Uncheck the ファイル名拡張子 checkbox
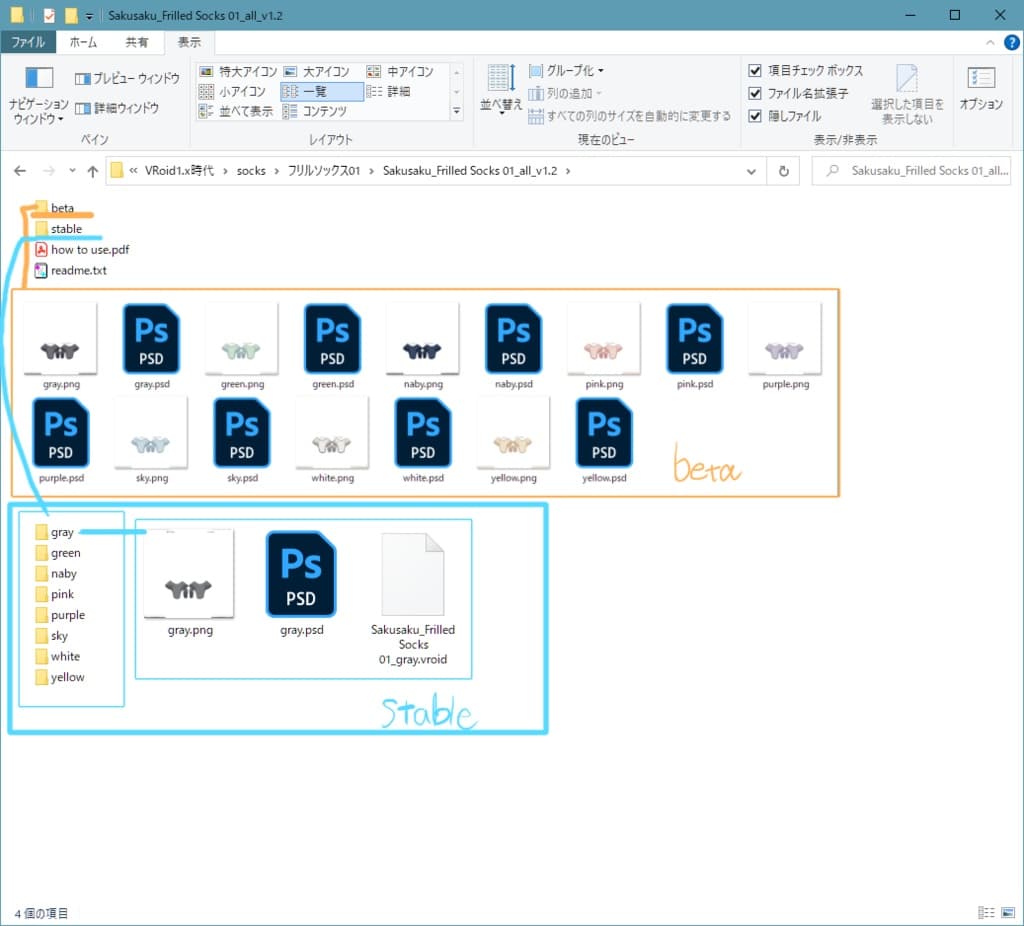Viewport: 1024px width, 926px height. click(x=756, y=93)
